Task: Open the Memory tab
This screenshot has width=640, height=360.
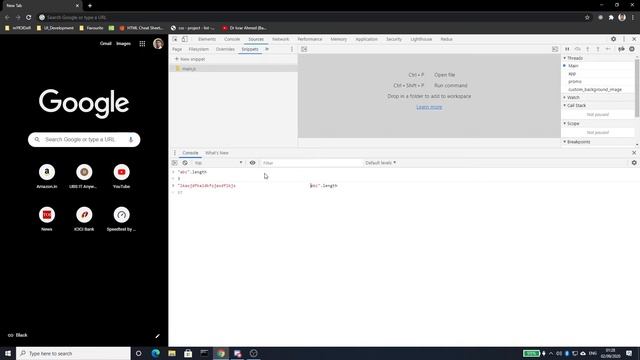Action: coord(339,39)
